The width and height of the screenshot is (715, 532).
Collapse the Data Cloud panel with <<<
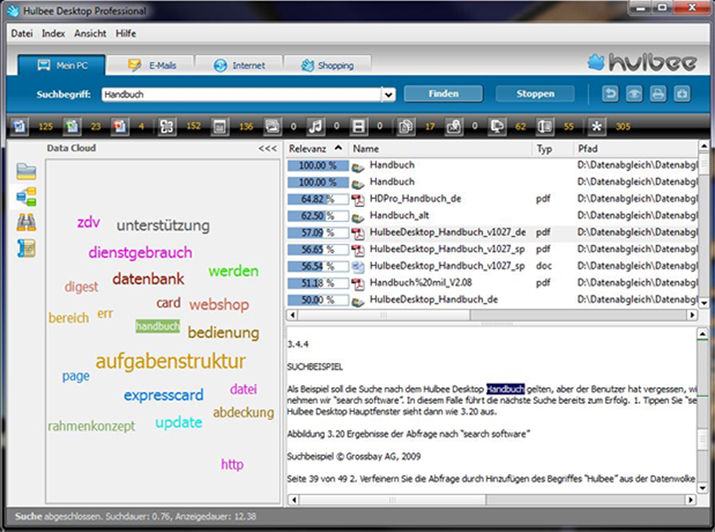[267, 148]
